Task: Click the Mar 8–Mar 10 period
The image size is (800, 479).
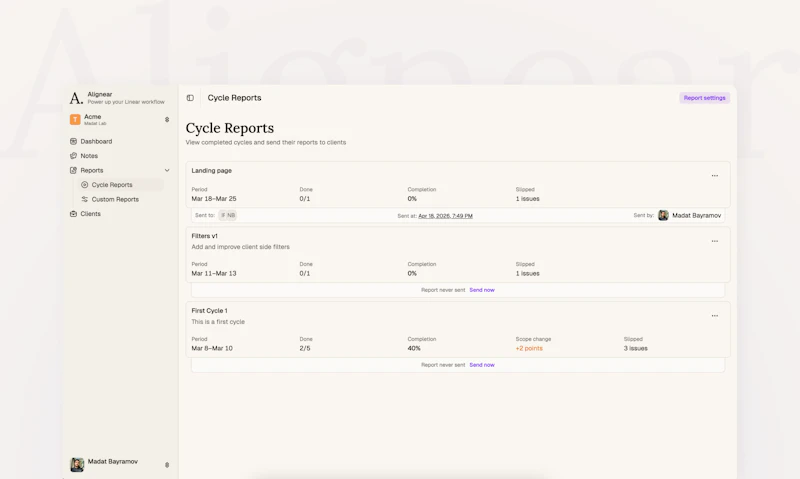Action: pos(212,348)
